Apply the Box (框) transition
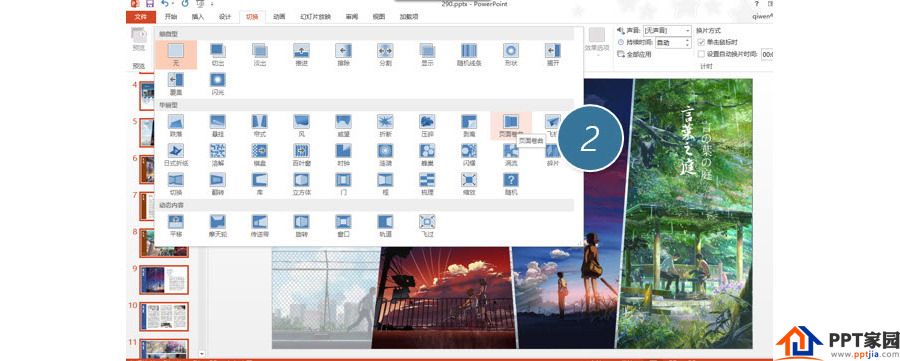The image size is (900, 361). (x=385, y=184)
